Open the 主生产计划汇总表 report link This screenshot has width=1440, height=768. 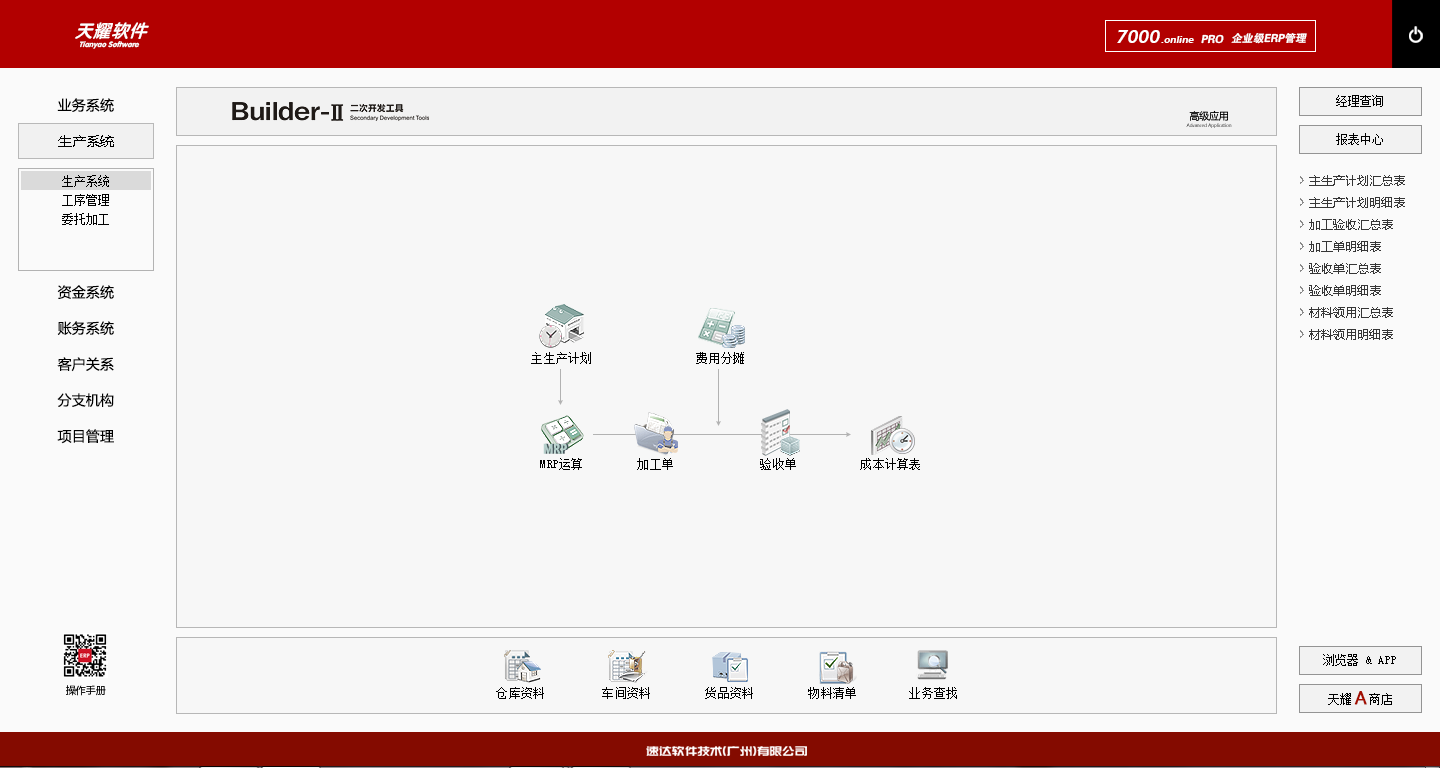(1356, 181)
